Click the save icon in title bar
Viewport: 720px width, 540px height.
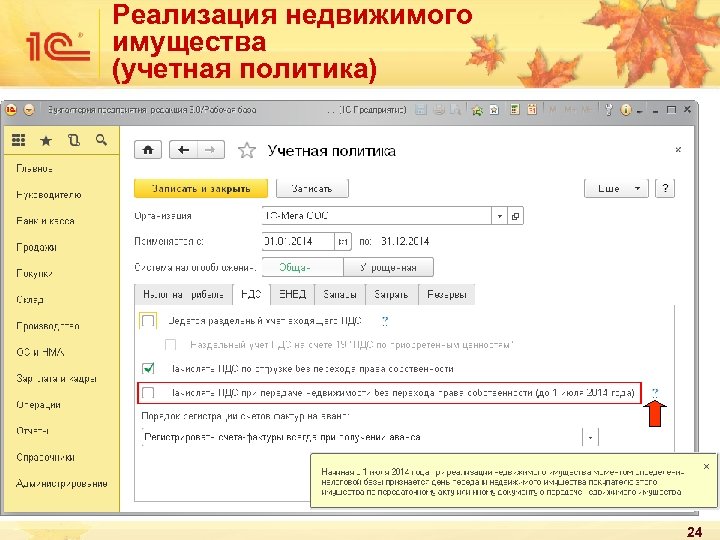click(421, 110)
